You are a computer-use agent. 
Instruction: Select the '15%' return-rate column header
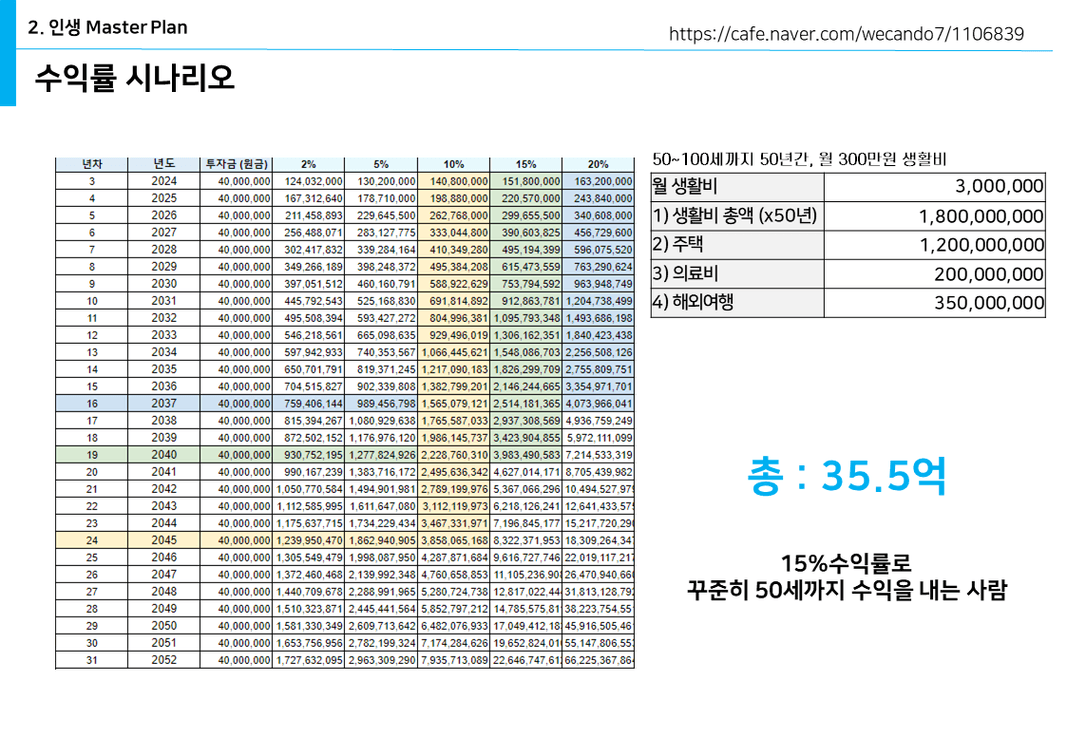[526, 164]
